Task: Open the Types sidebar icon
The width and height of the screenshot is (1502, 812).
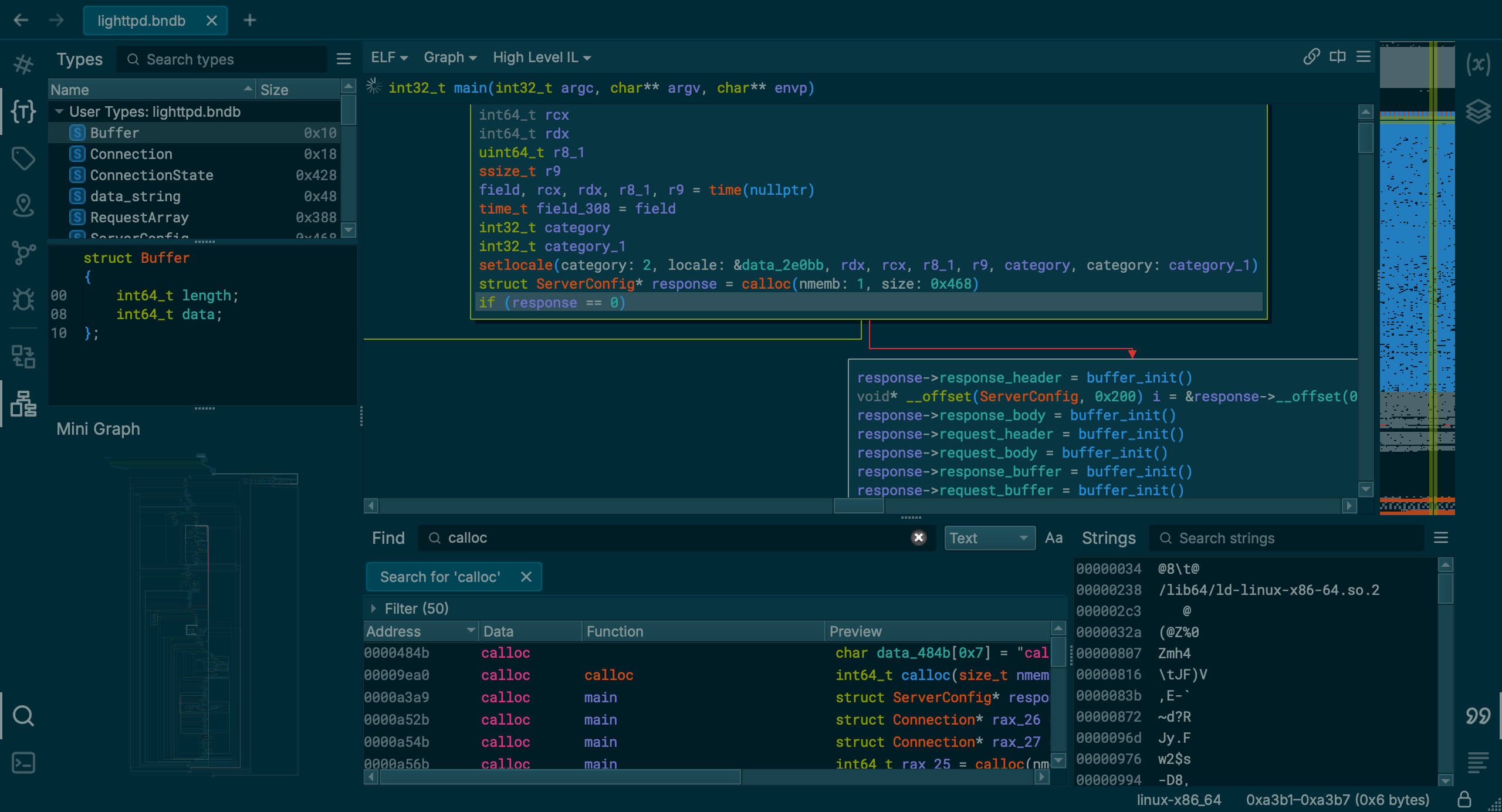Action: pos(23,111)
